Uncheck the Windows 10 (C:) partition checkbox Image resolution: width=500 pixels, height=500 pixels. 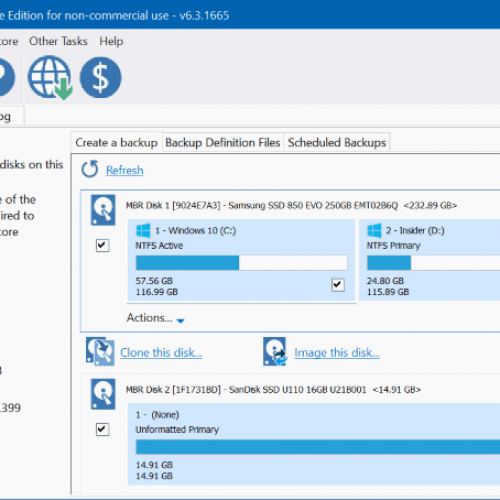click(338, 285)
